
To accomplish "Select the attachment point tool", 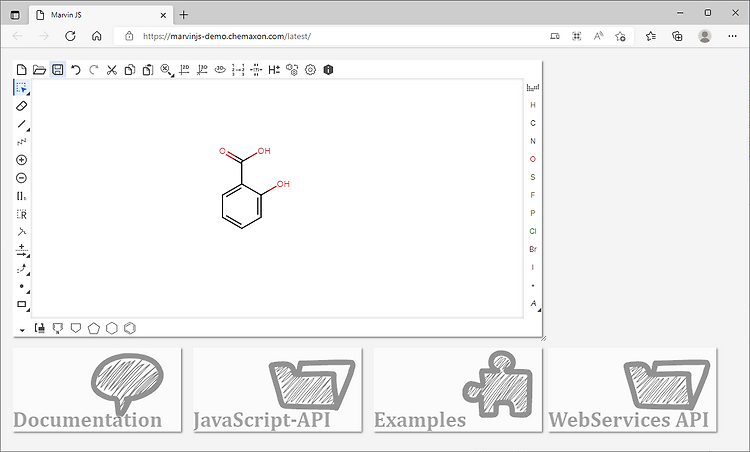I will (x=22, y=232).
